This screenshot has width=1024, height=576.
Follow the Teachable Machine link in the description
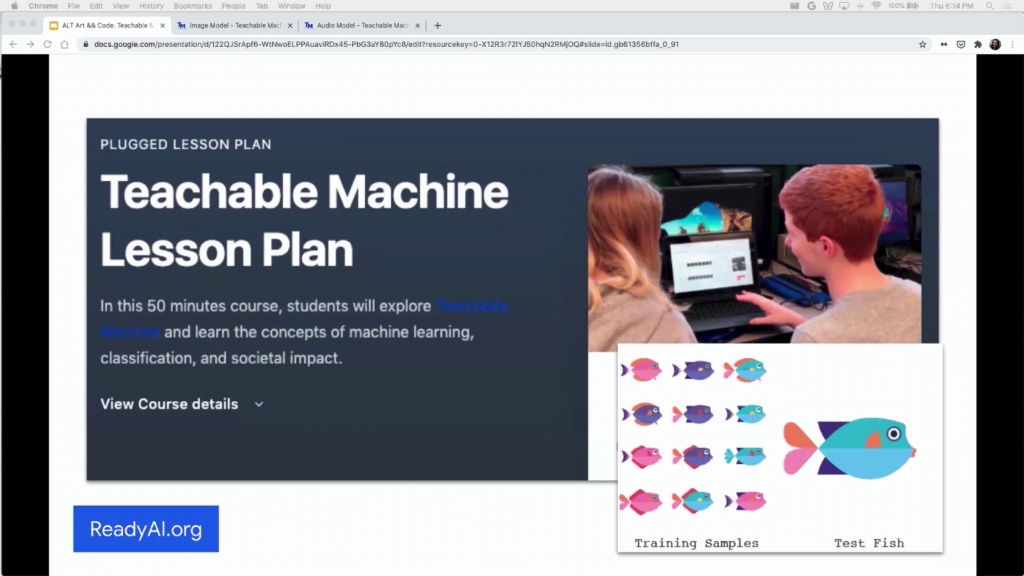point(472,306)
